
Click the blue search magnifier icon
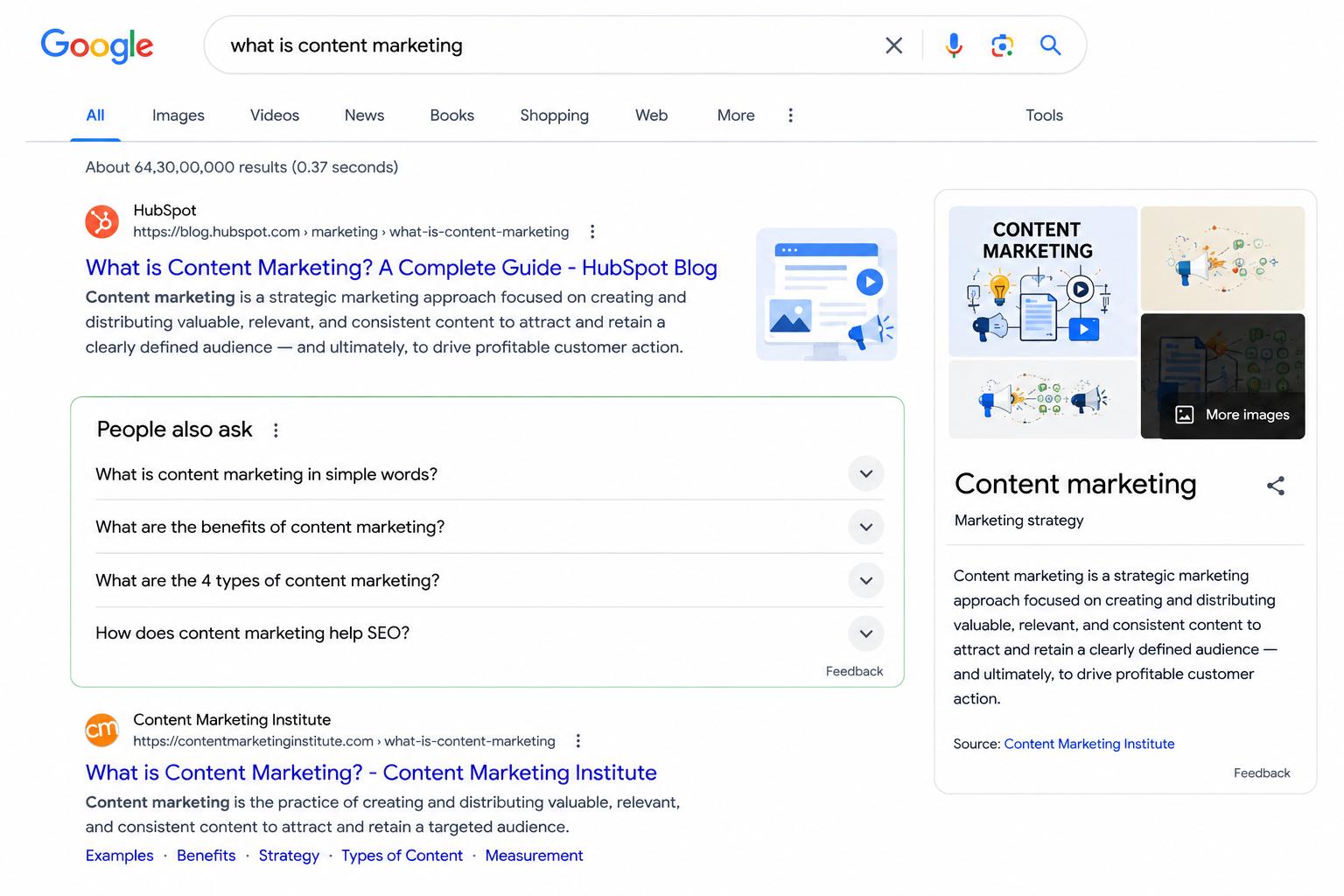1050,45
